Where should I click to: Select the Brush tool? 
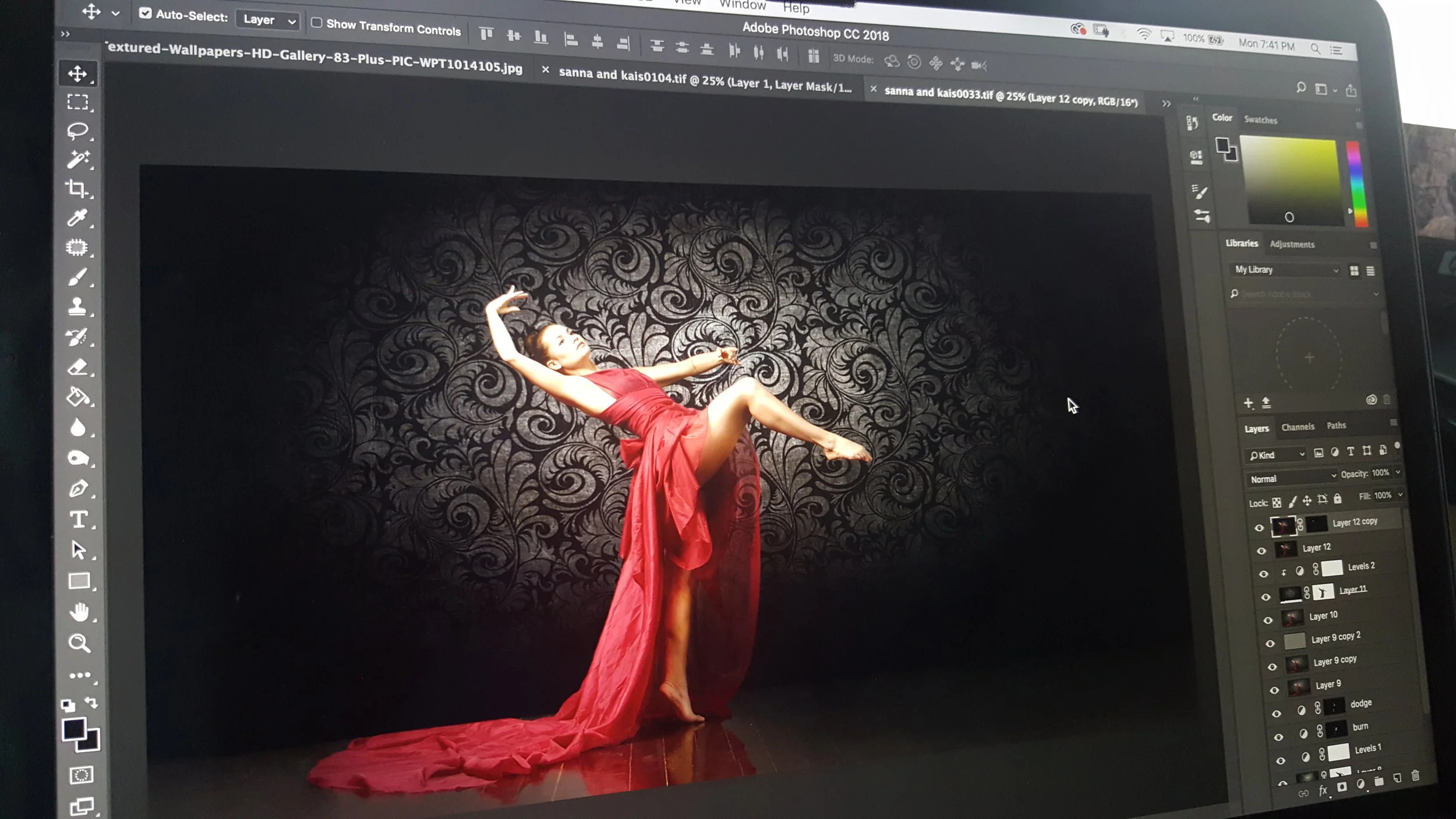click(77, 277)
